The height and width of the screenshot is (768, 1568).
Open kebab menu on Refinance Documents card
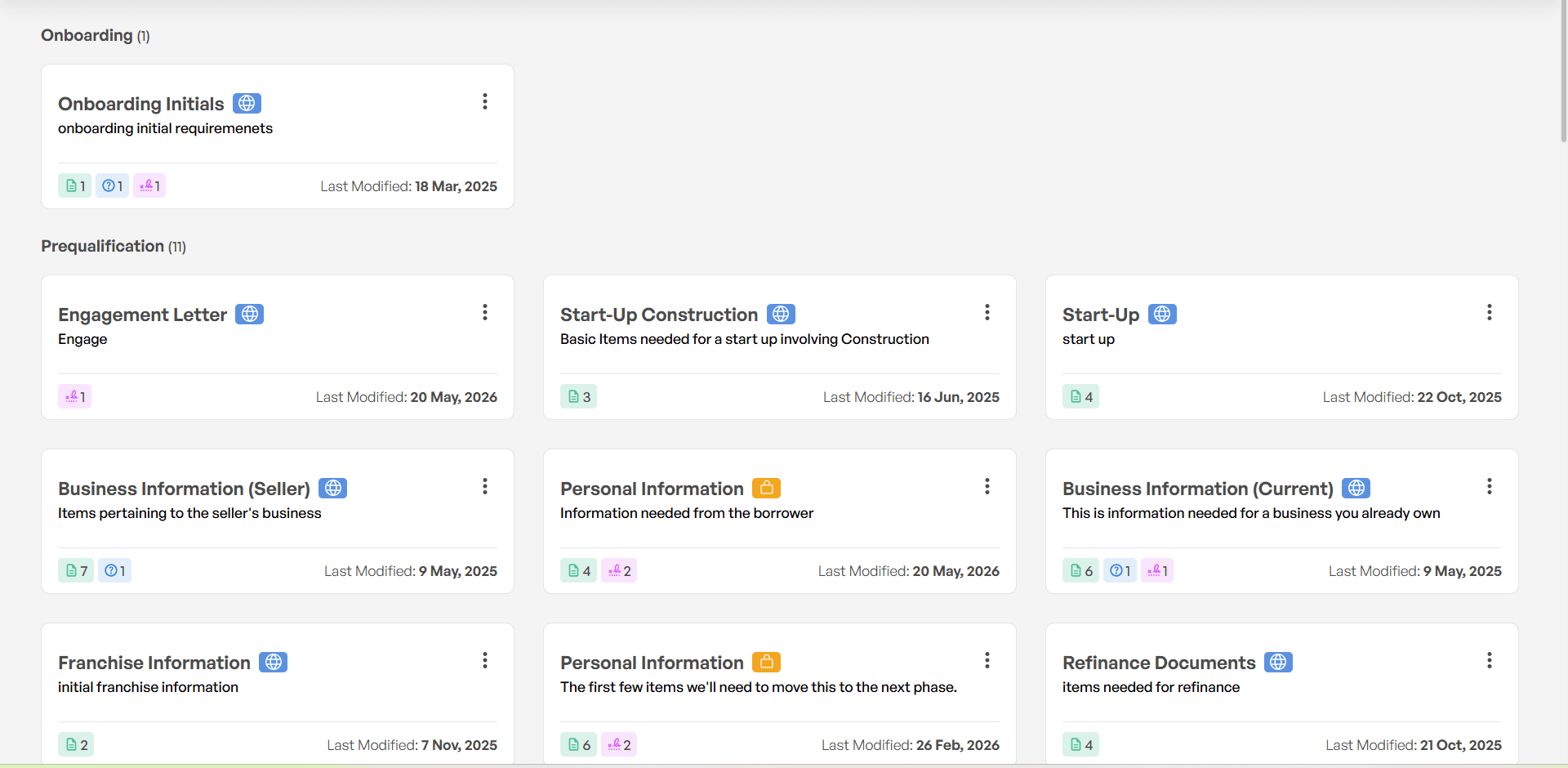tap(1490, 660)
